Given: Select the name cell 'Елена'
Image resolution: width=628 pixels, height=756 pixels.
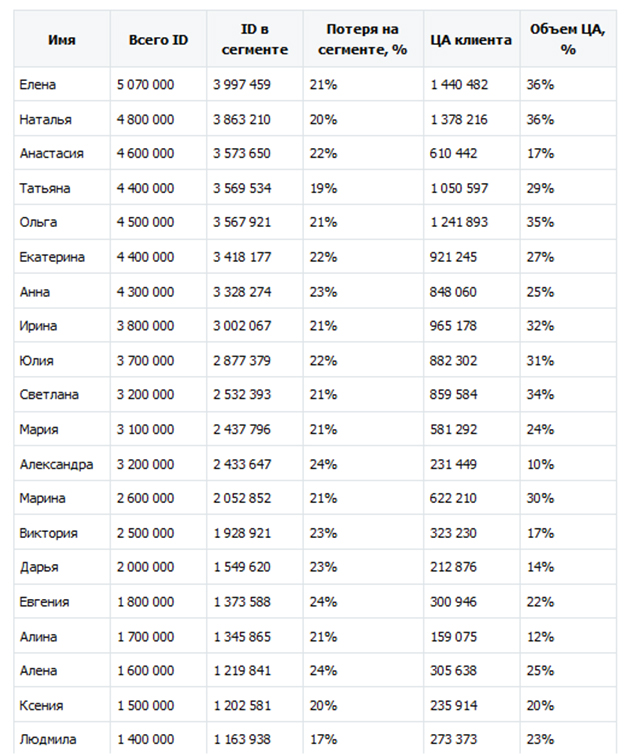Looking at the screenshot, I should point(62,84).
